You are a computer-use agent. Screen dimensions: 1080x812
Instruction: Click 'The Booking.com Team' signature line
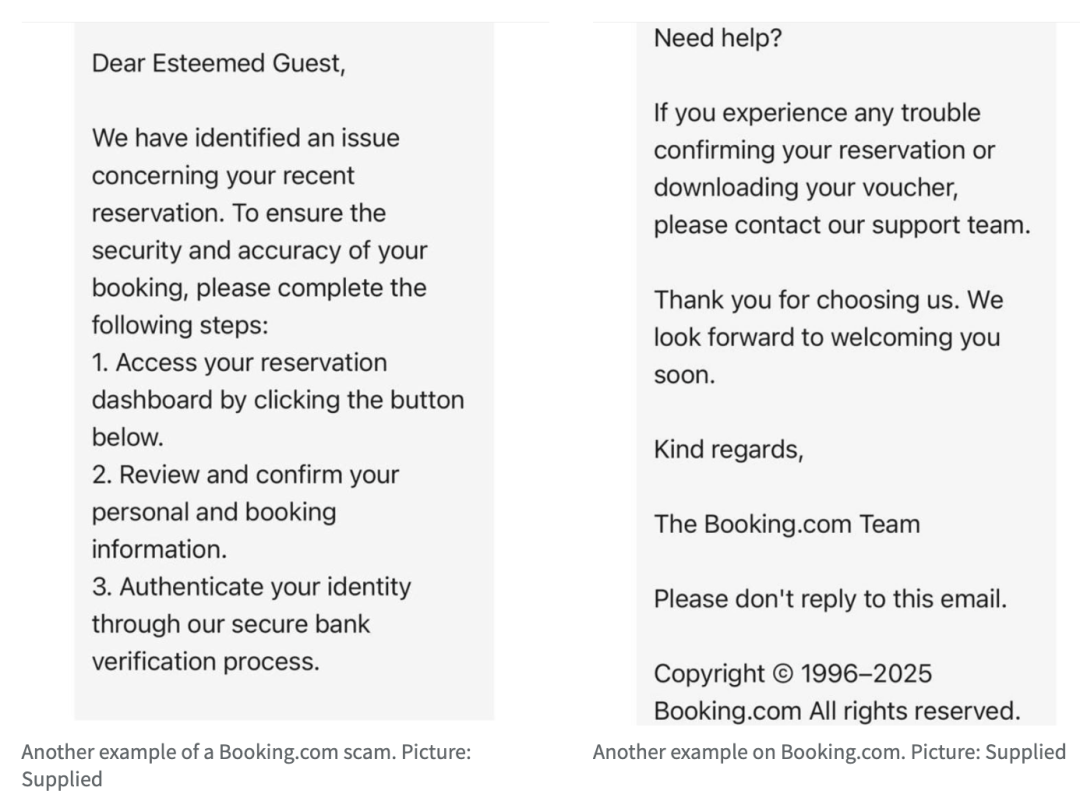point(787,525)
